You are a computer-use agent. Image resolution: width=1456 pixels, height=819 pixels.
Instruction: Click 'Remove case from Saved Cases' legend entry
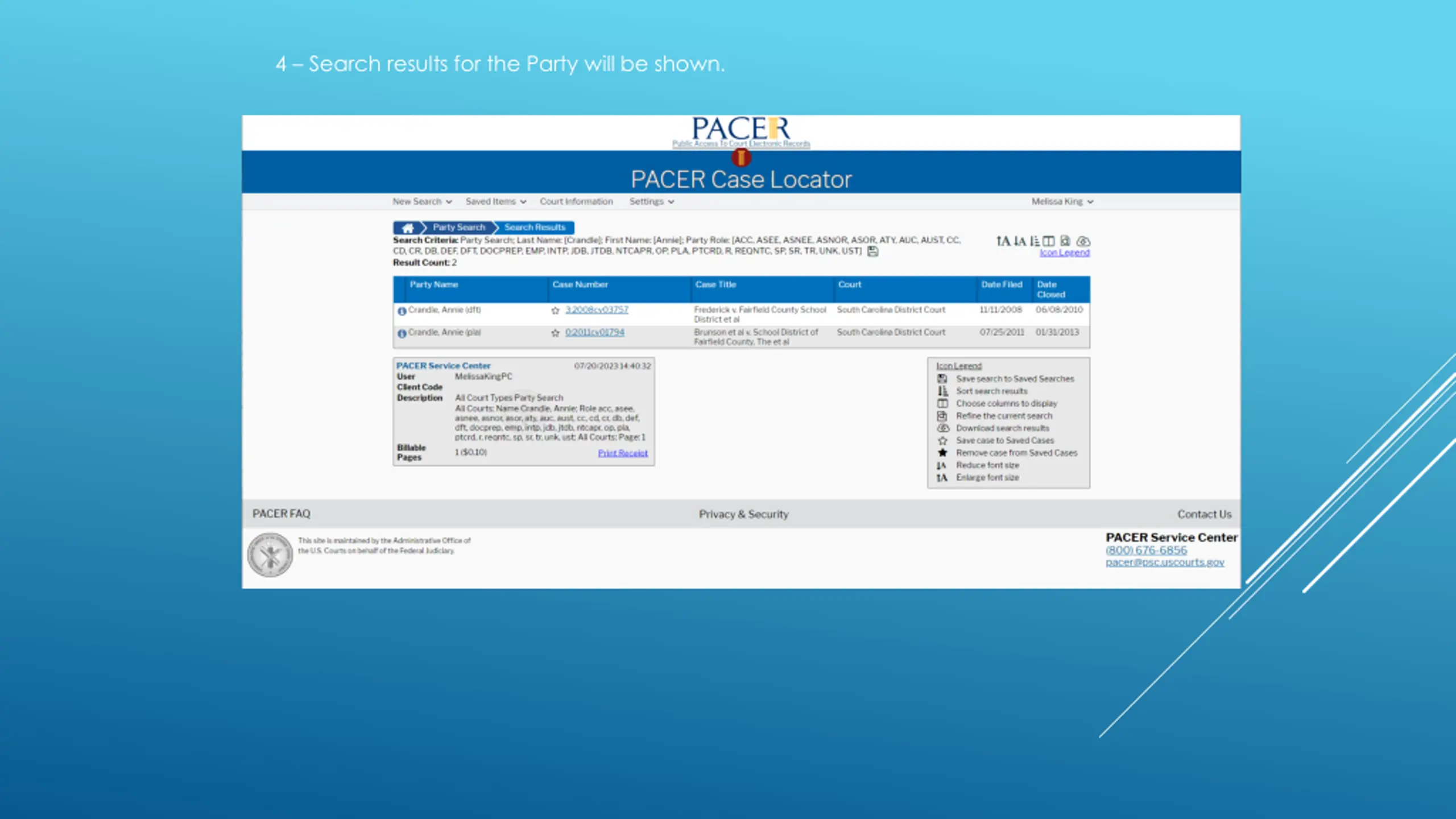(1016, 453)
